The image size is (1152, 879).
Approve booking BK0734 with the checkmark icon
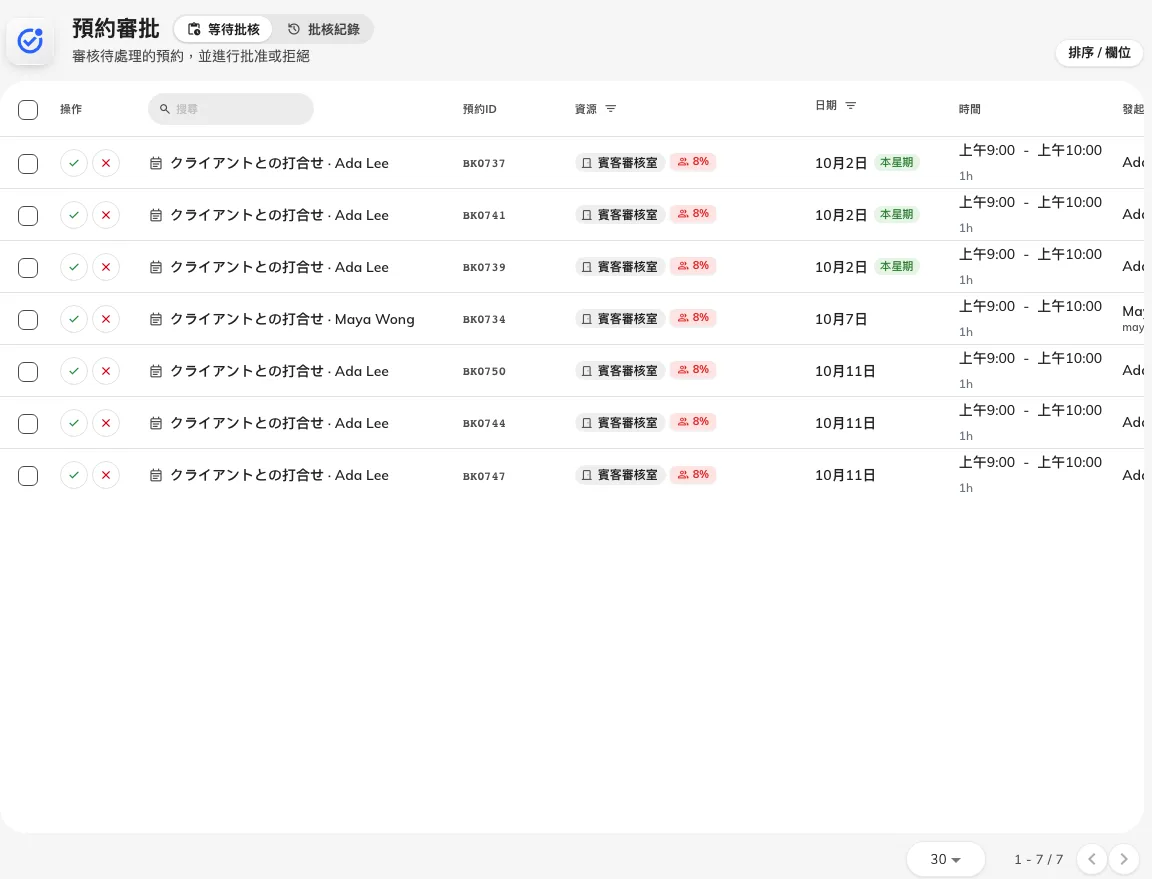[73, 319]
